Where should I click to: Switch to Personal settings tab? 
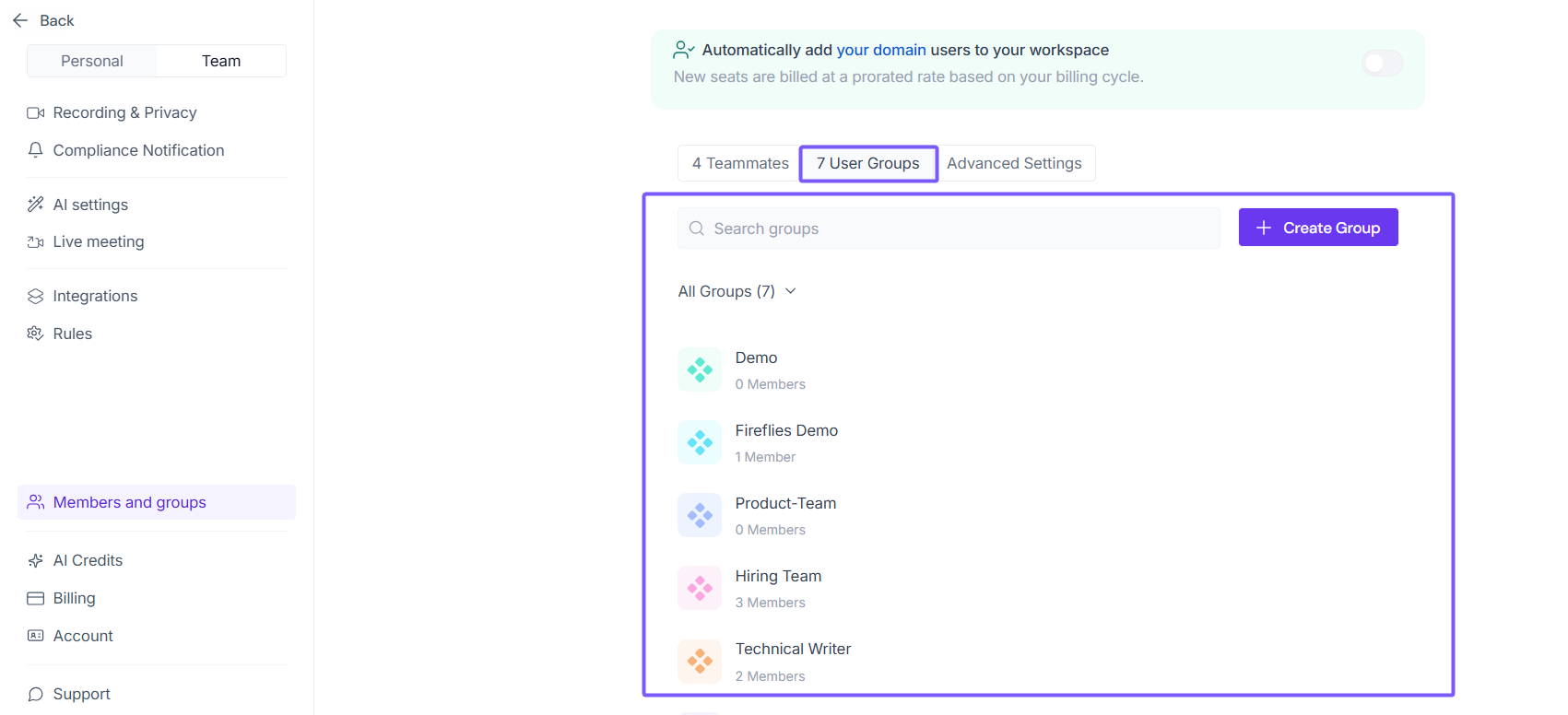[x=92, y=61]
